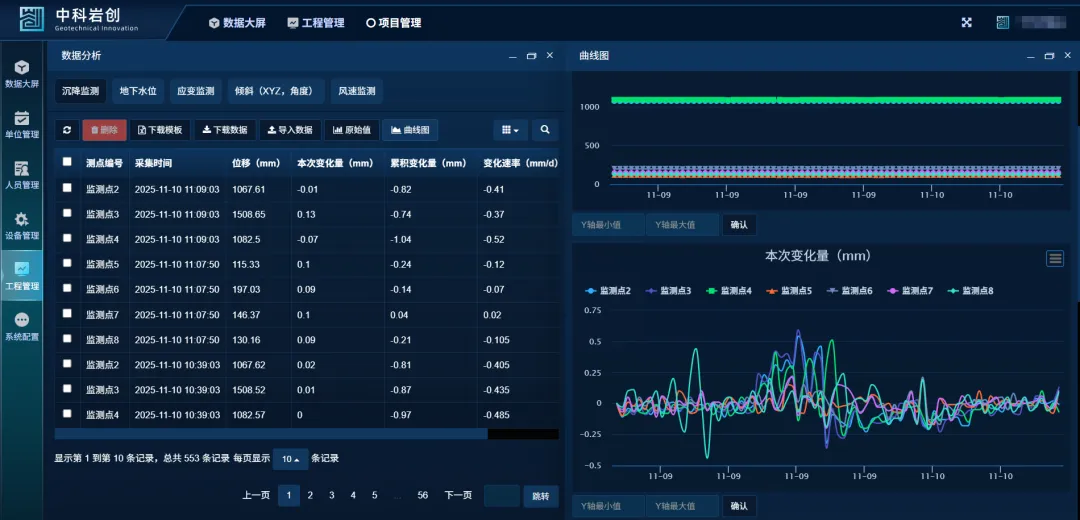Open the 数据大屏 sidebar icon

22,74
